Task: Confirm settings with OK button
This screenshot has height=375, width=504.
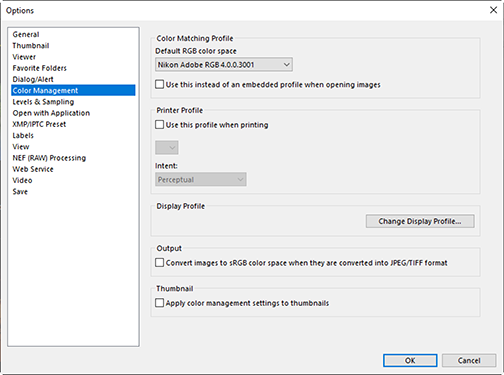Action: (410, 360)
